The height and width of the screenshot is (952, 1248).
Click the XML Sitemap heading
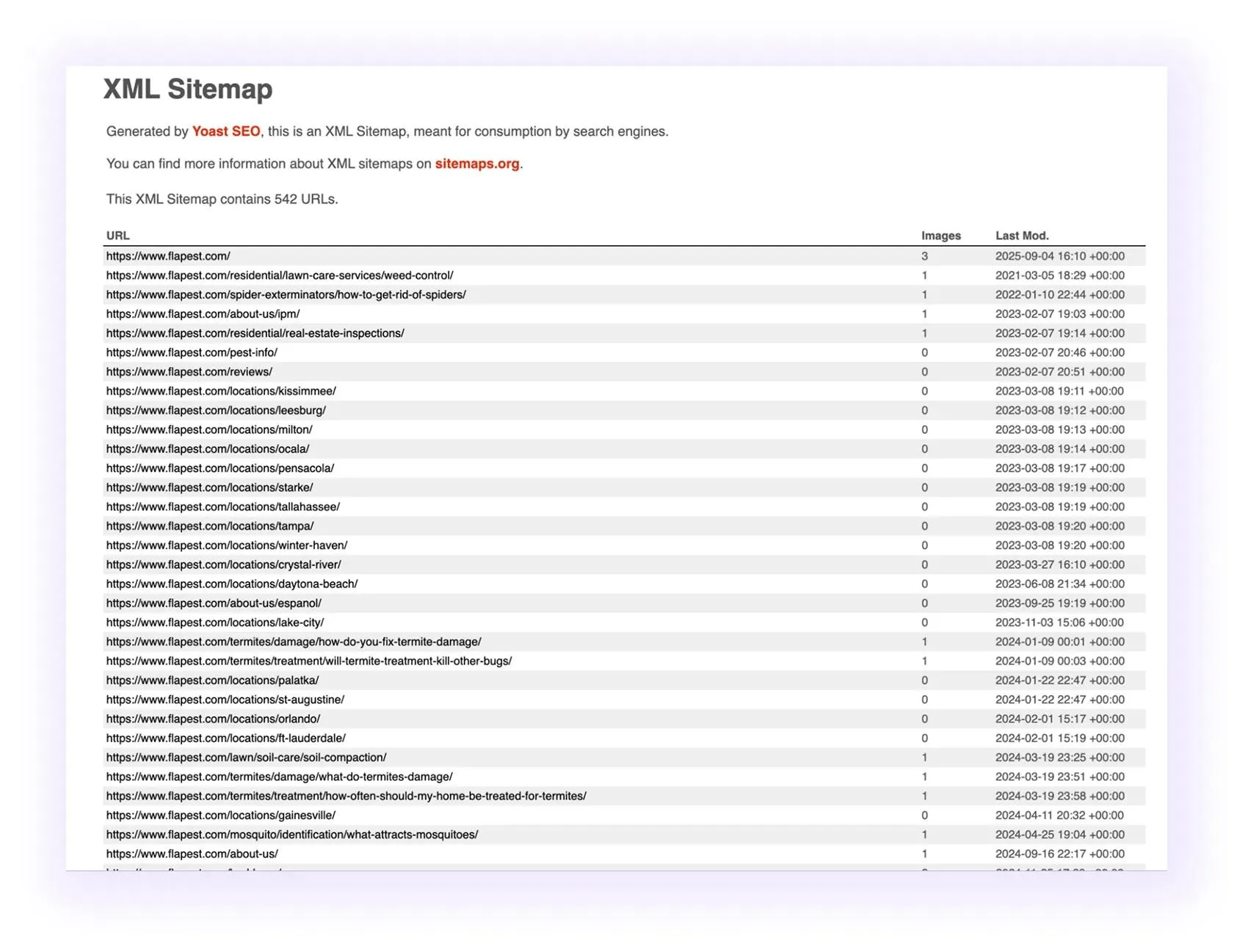[188, 89]
